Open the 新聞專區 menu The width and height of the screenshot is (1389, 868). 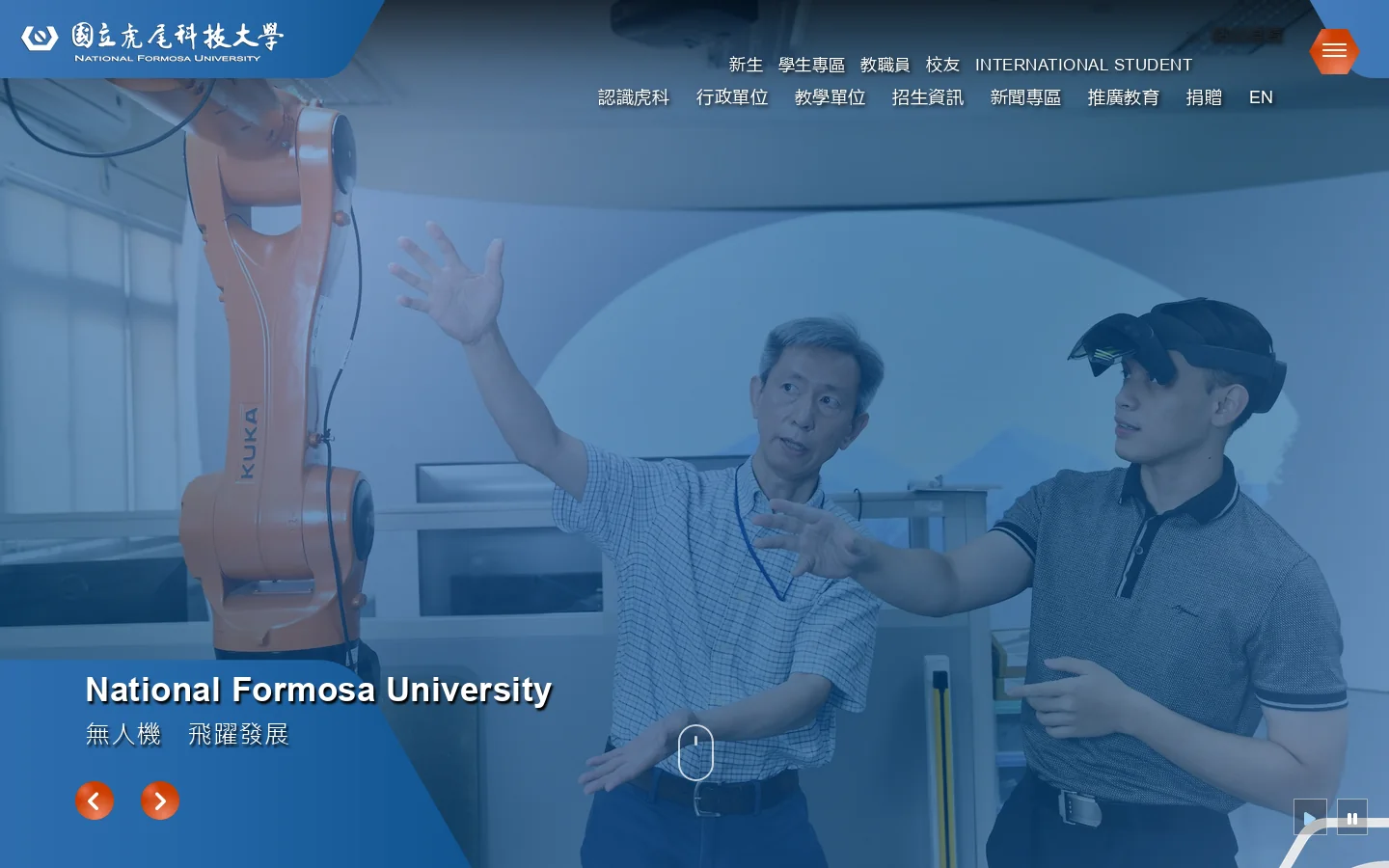(x=1025, y=97)
